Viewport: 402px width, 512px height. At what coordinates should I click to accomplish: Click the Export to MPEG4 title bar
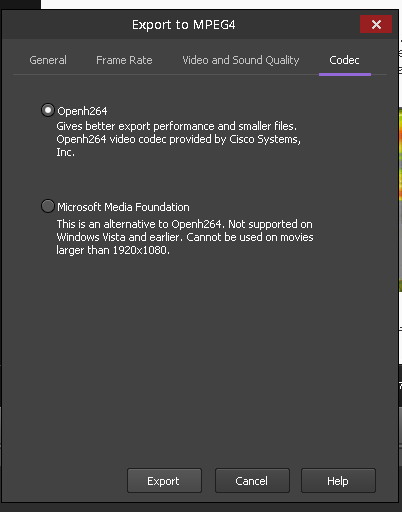[183, 25]
